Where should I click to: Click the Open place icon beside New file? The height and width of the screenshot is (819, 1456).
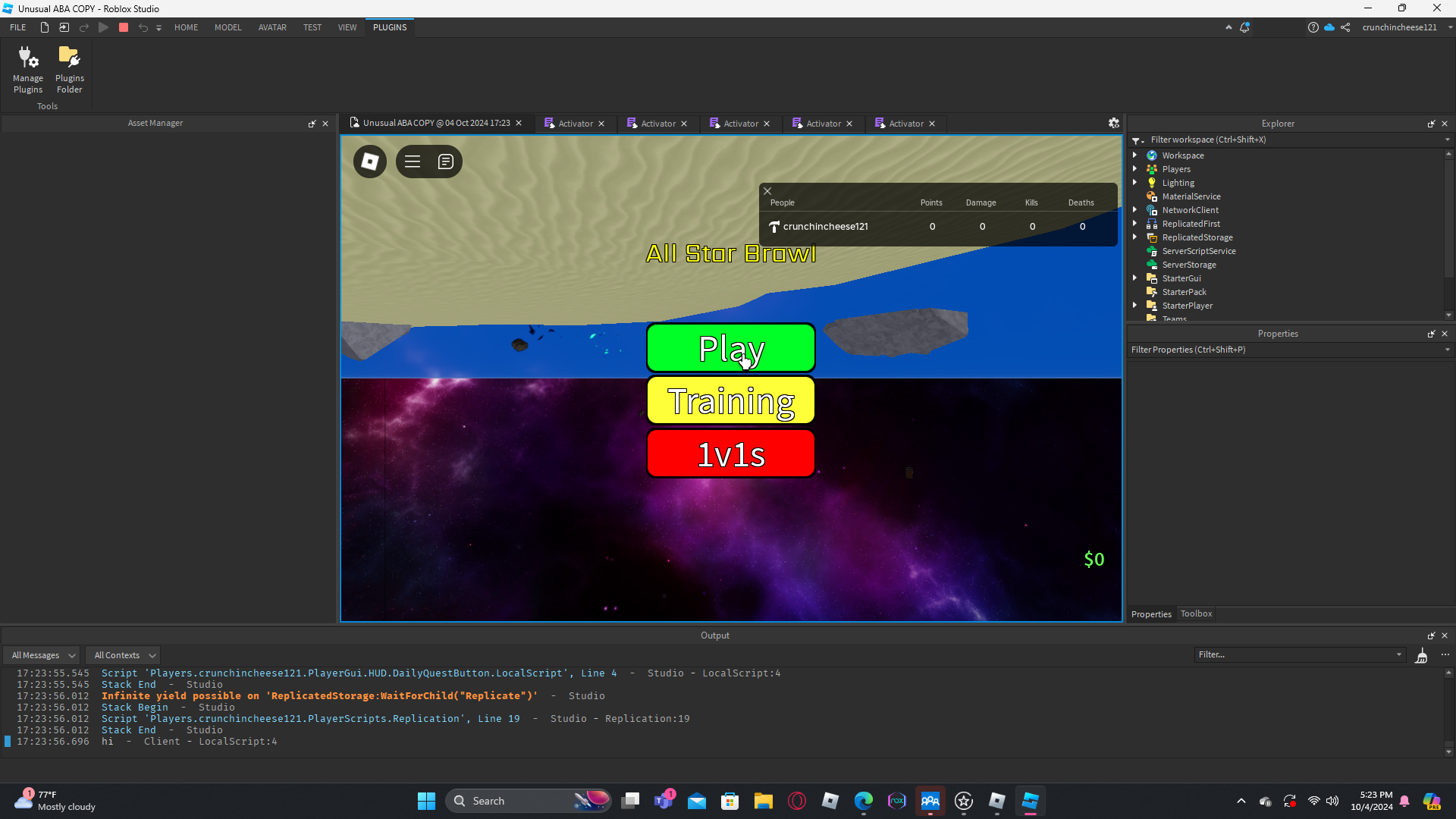64,27
